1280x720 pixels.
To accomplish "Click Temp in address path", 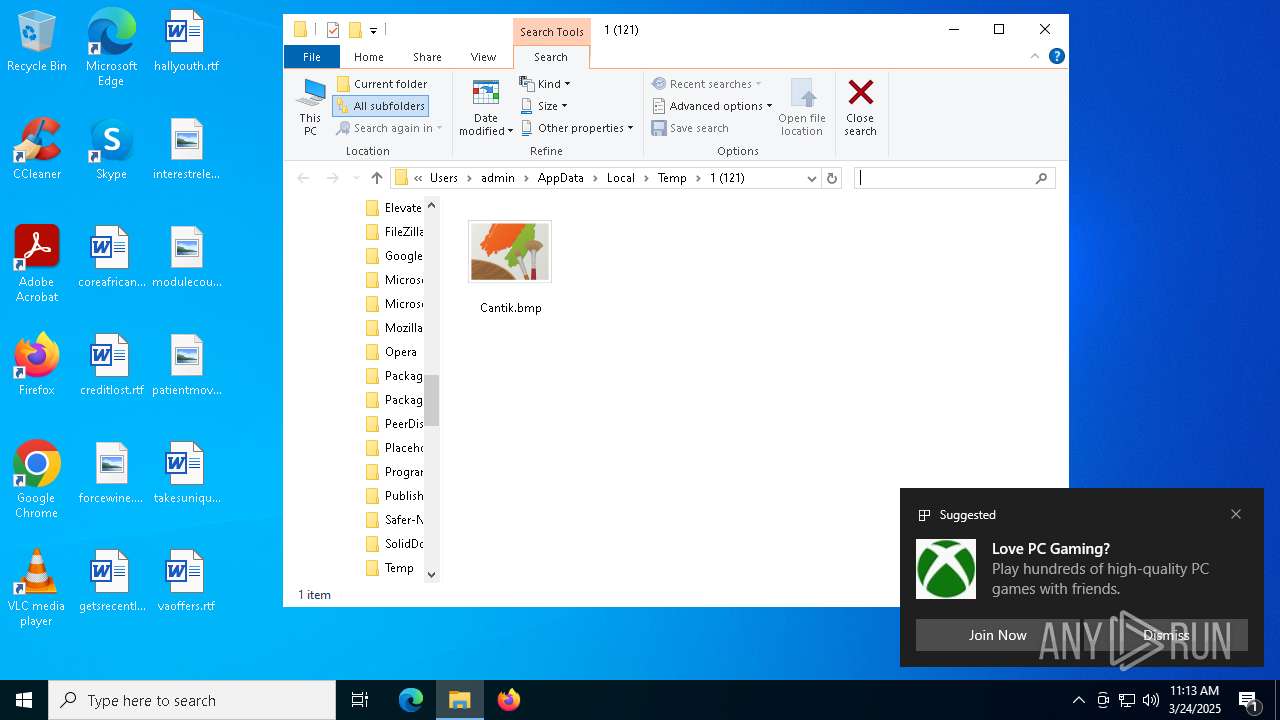I will (x=672, y=178).
